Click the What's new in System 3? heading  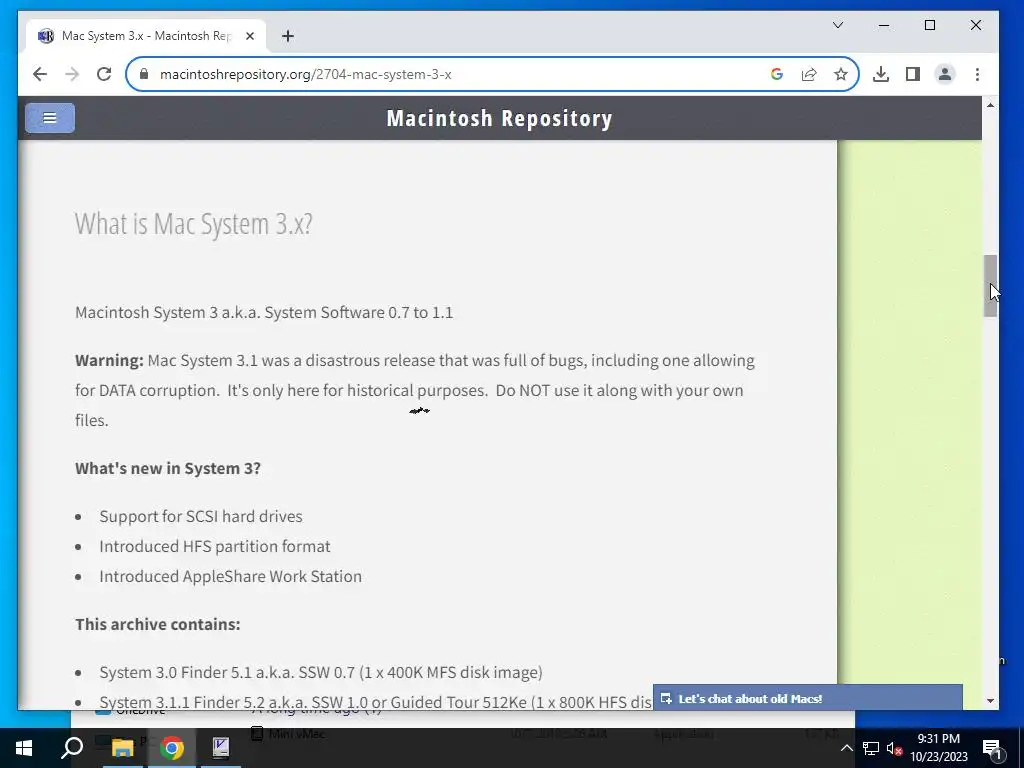tap(168, 468)
